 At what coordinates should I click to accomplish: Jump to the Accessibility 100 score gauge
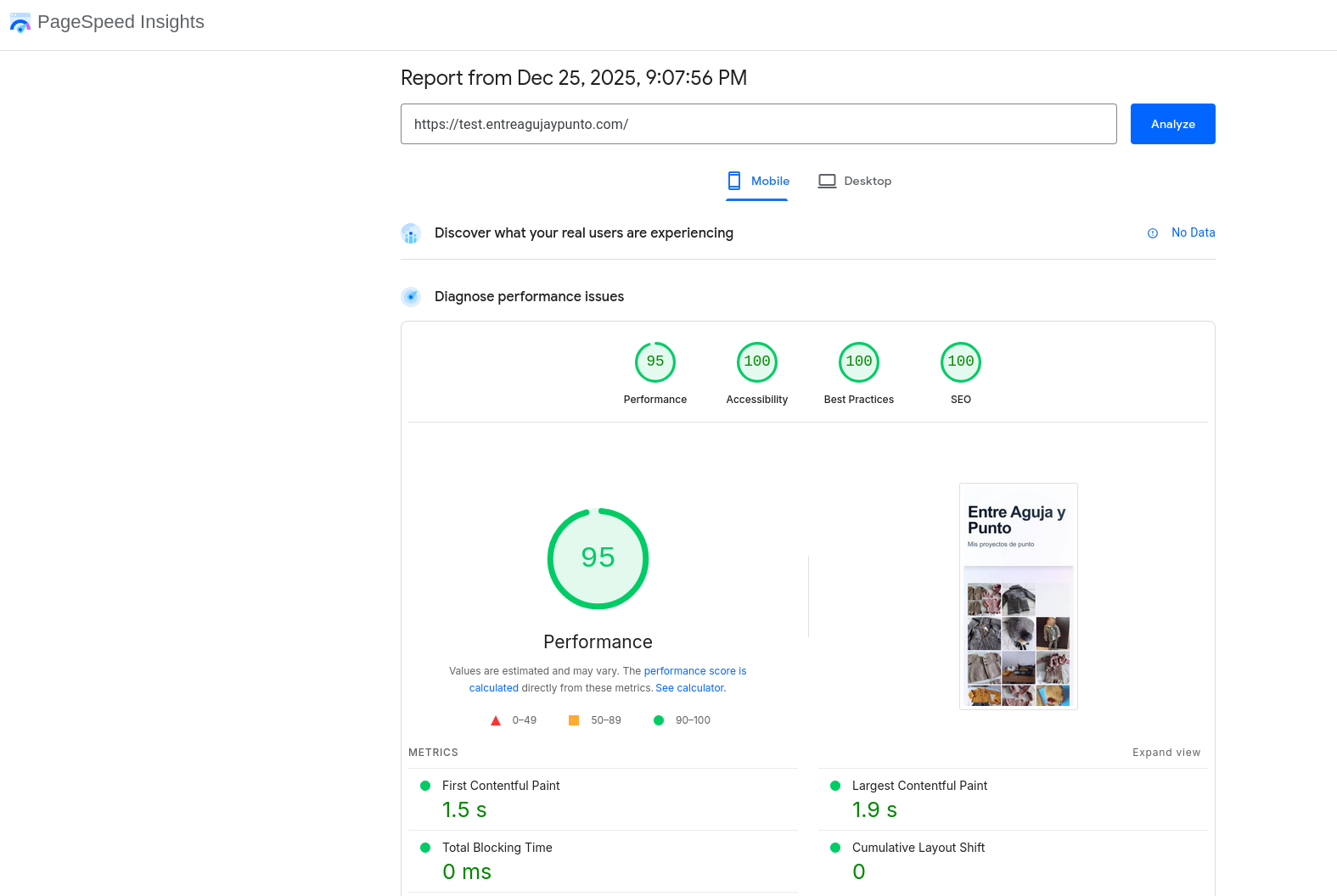(x=757, y=363)
